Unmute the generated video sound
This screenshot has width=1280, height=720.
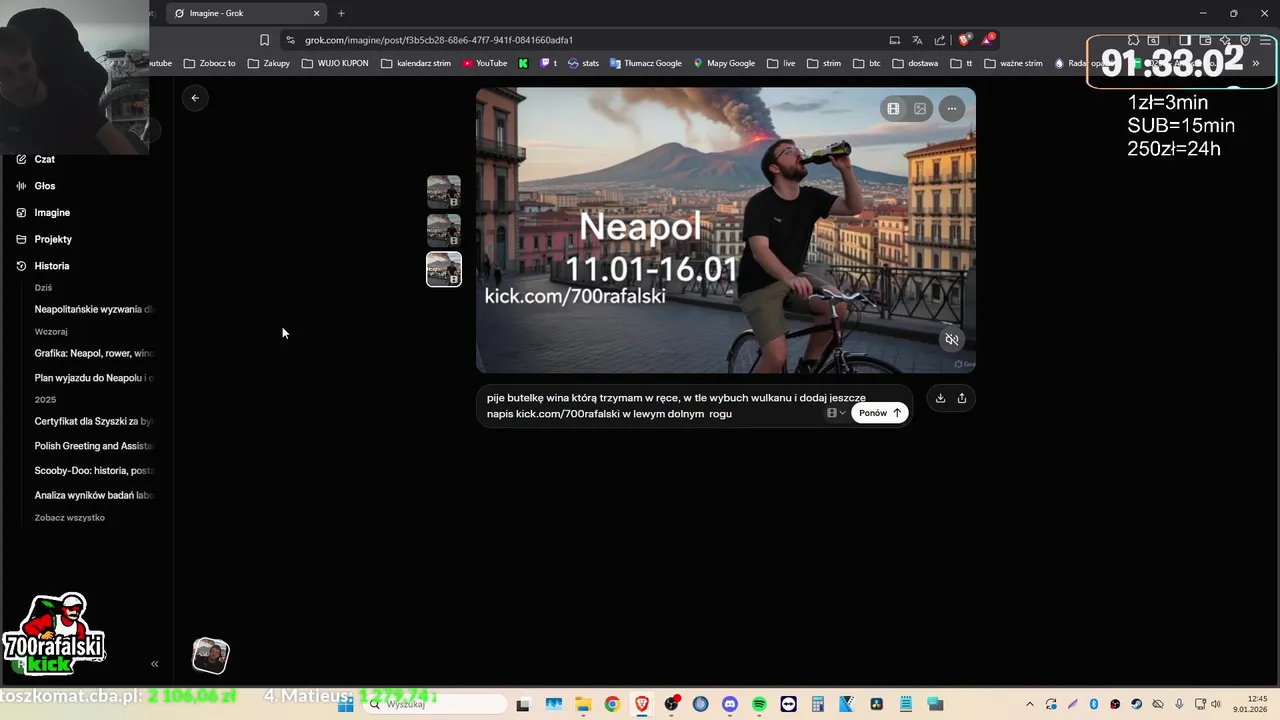click(x=952, y=340)
